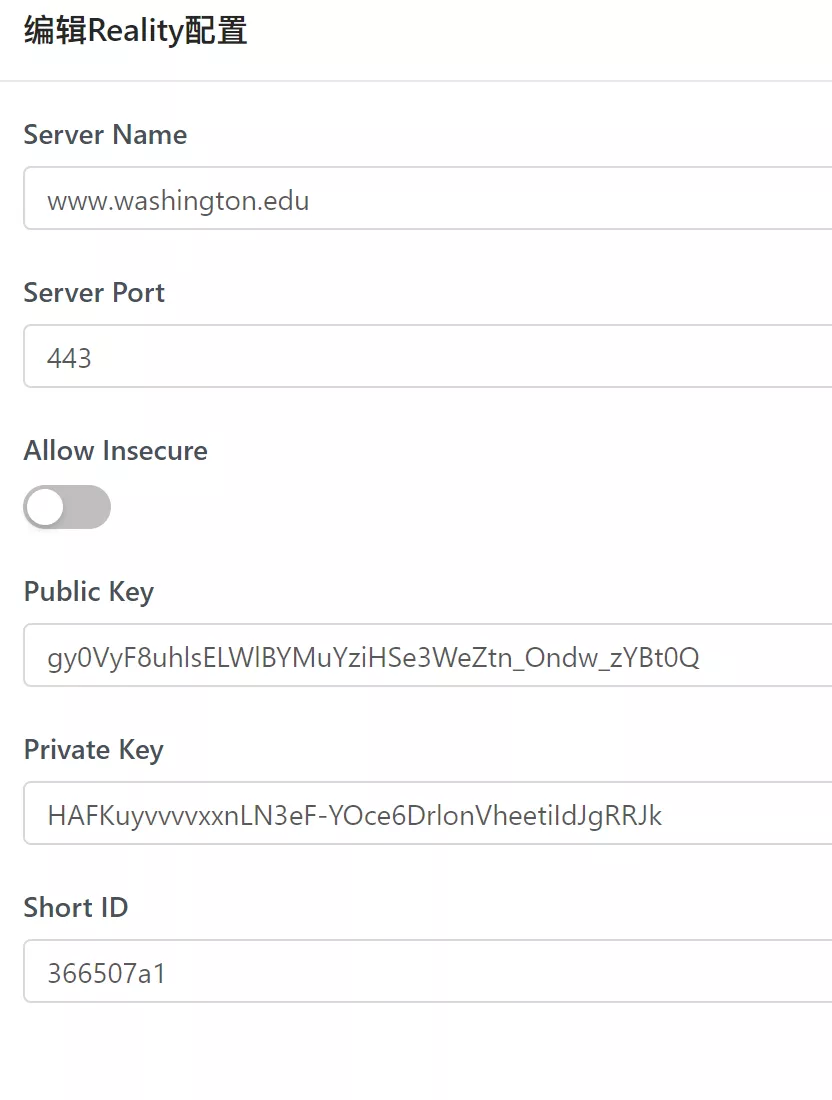Click the "Short ID" label
This screenshot has height=1100, width=832.
(76, 908)
